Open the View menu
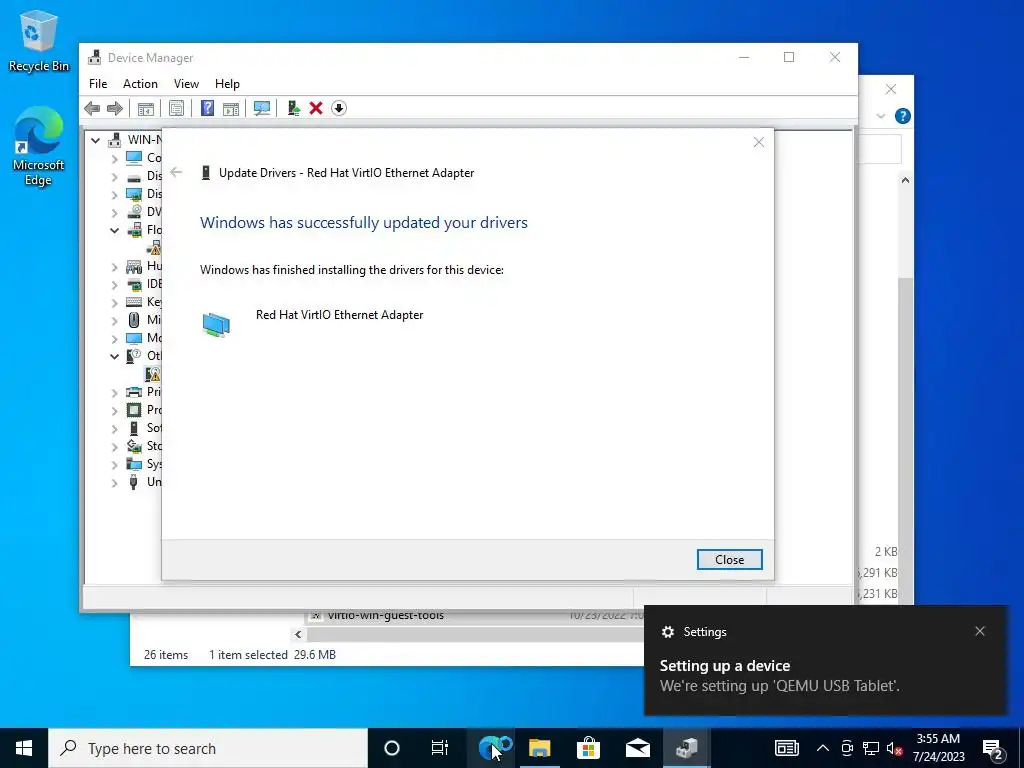 186,84
